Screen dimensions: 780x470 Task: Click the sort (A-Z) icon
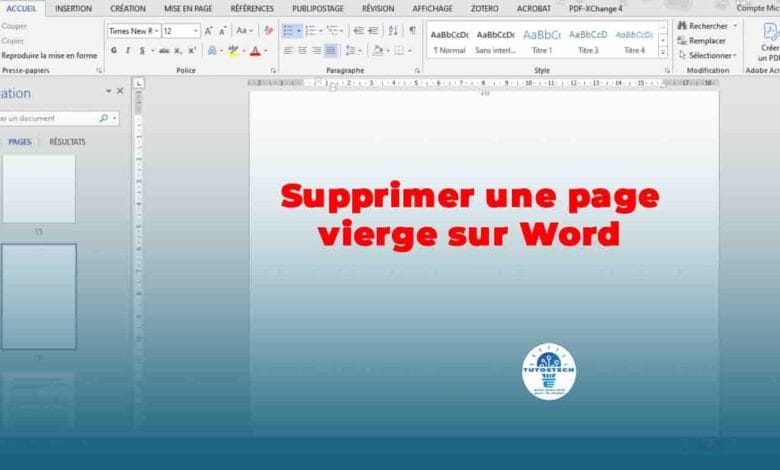393,31
